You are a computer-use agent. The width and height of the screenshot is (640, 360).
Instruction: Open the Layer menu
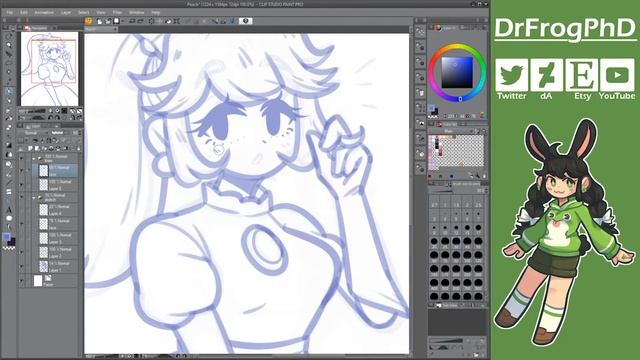click(x=66, y=13)
